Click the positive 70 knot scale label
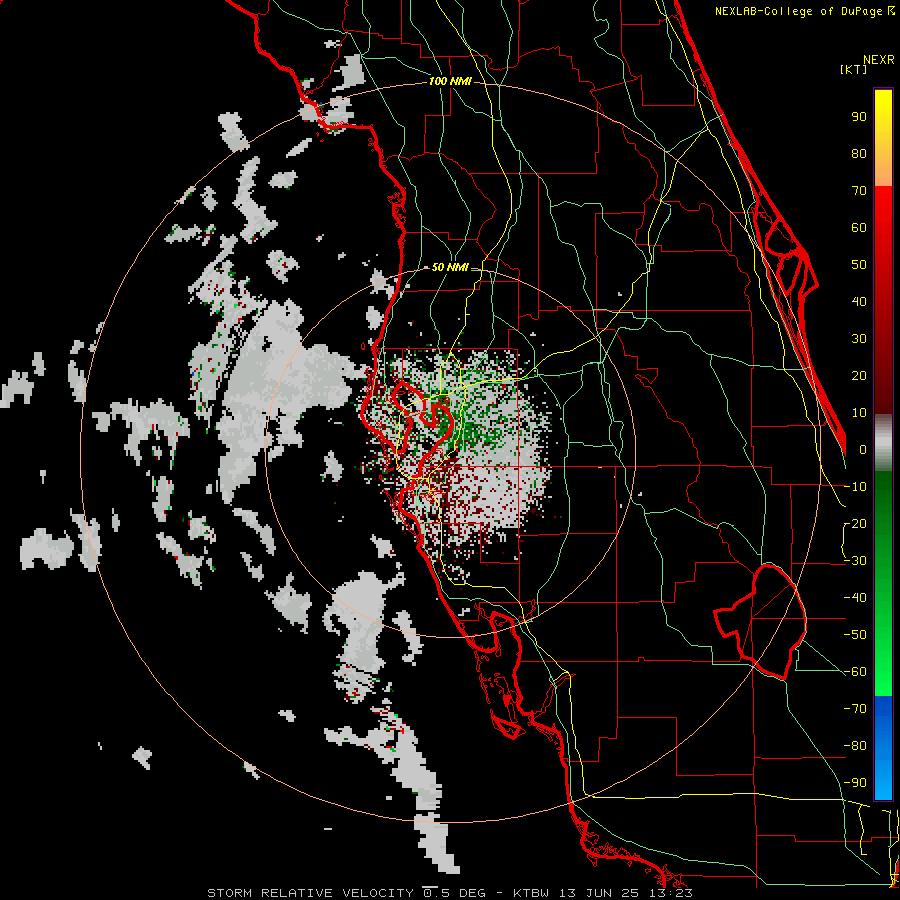The image size is (900, 900). pos(859,191)
